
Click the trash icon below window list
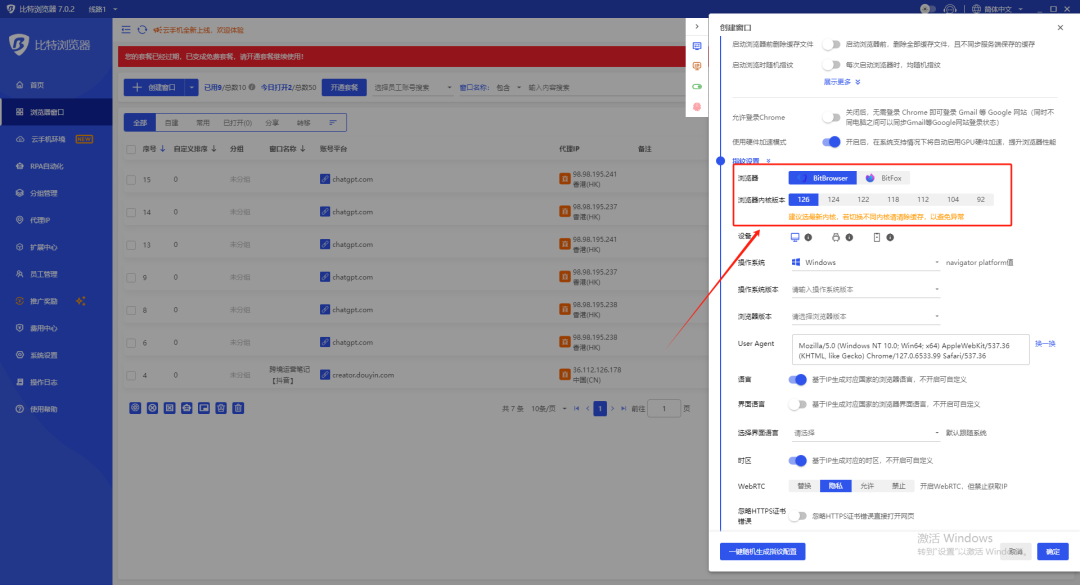point(238,408)
